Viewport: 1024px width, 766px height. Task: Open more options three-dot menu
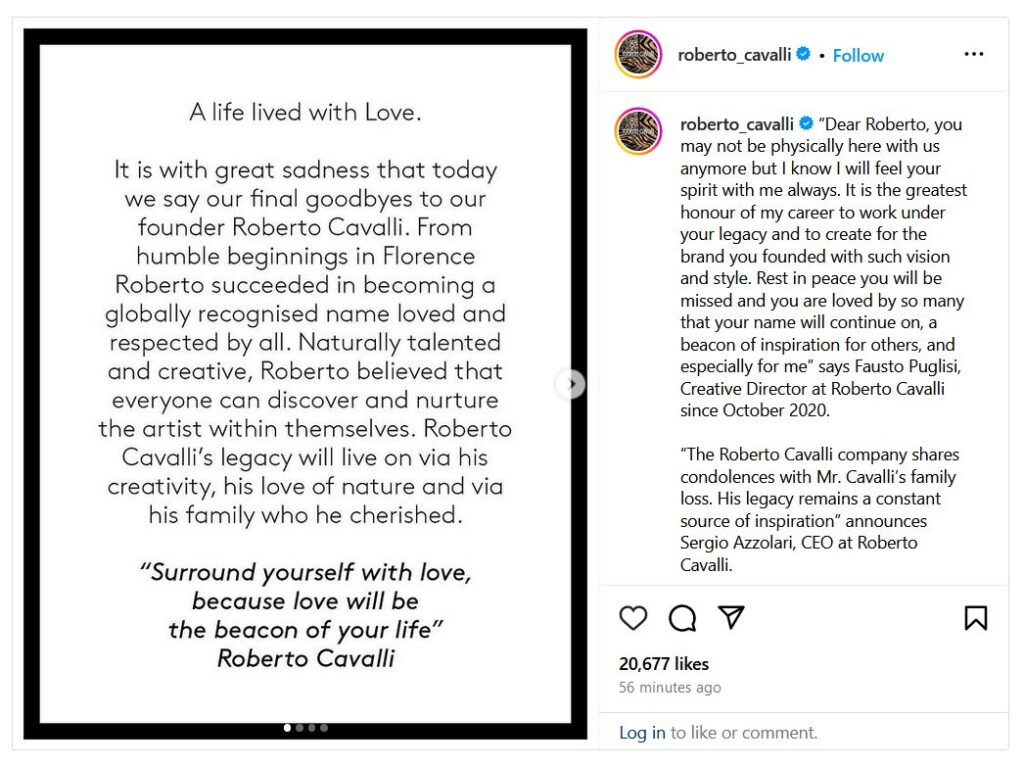coord(974,55)
